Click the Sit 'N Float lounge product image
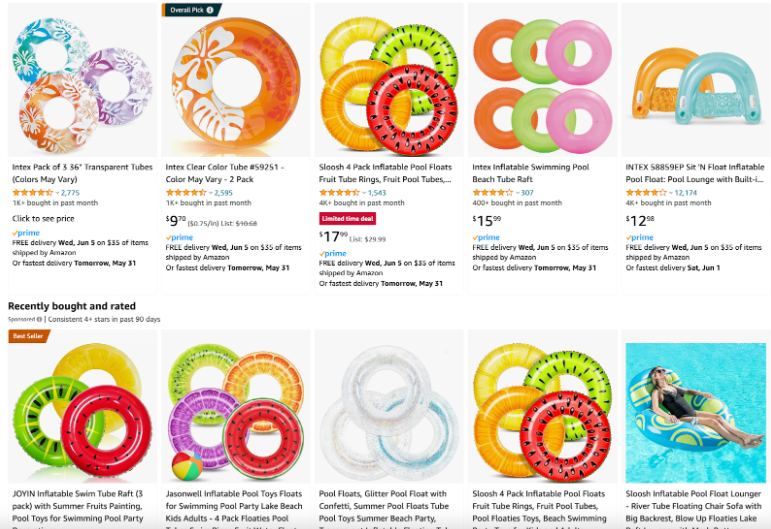 [x=696, y=81]
